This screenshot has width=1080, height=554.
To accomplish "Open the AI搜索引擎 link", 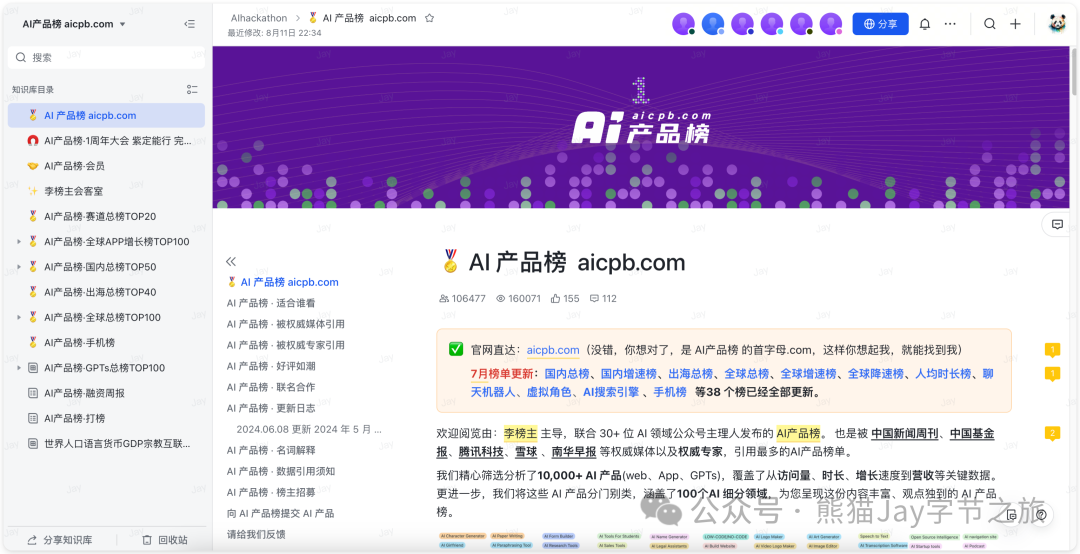I will tap(612, 392).
